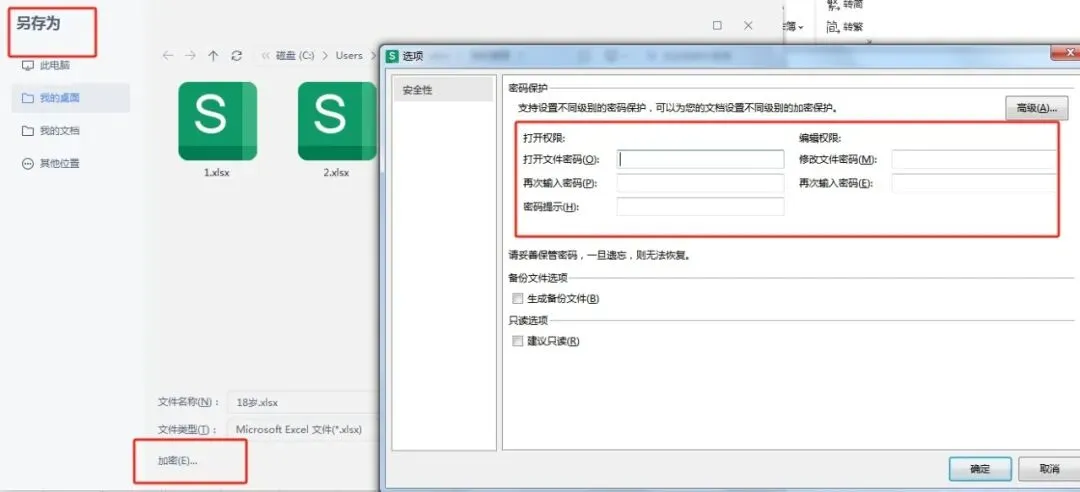Focus the 密码提示(H) field
This screenshot has height=492, width=1080.
tap(700, 207)
